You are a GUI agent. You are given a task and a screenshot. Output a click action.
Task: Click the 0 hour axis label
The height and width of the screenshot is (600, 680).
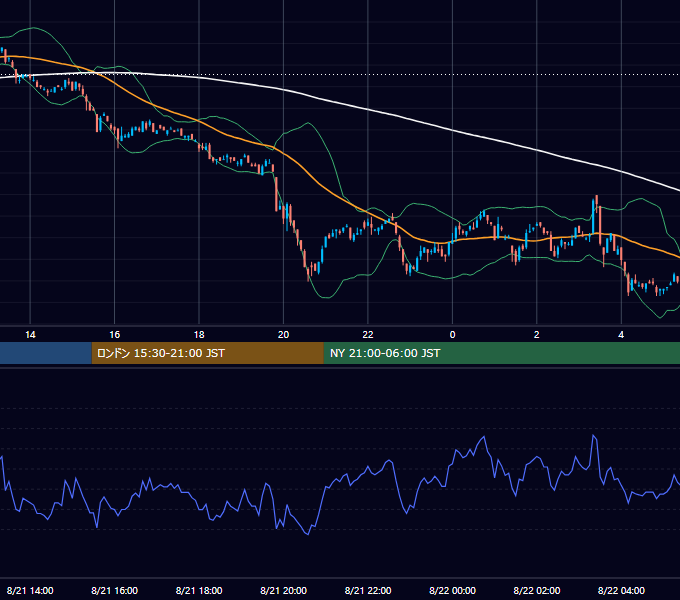[452, 335]
